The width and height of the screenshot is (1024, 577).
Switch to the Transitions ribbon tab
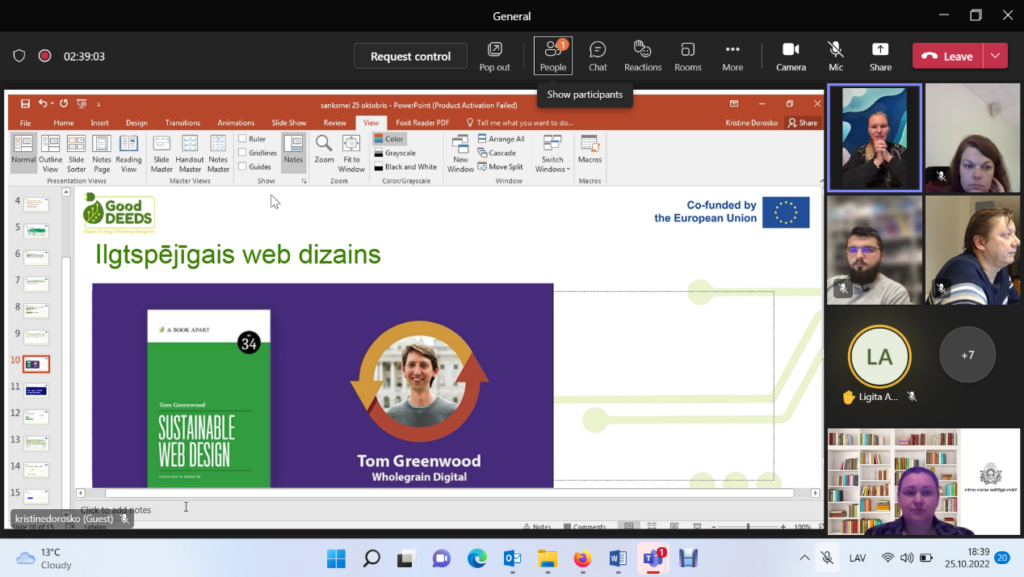click(183, 123)
